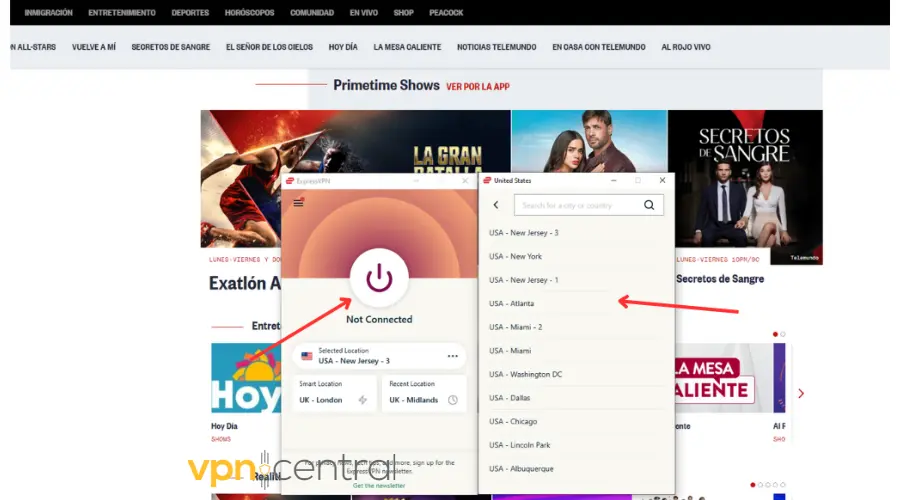Image resolution: width=900 pixels, height=500 pixels.
Task: Open the En Vivo menu item
Action: (x=364, y=13)
